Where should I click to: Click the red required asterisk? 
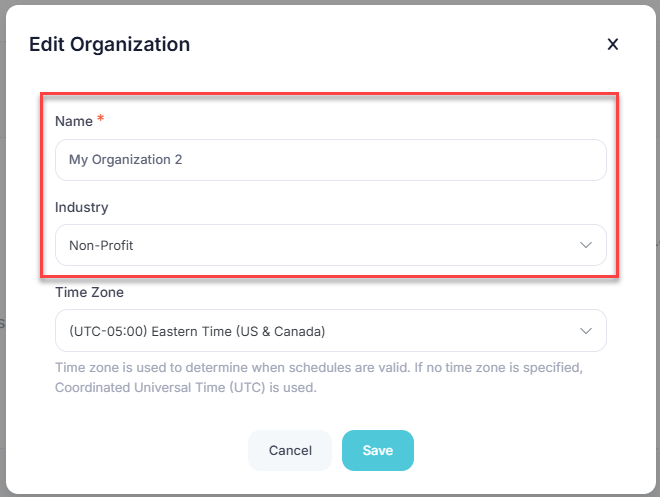click(101, 120)
